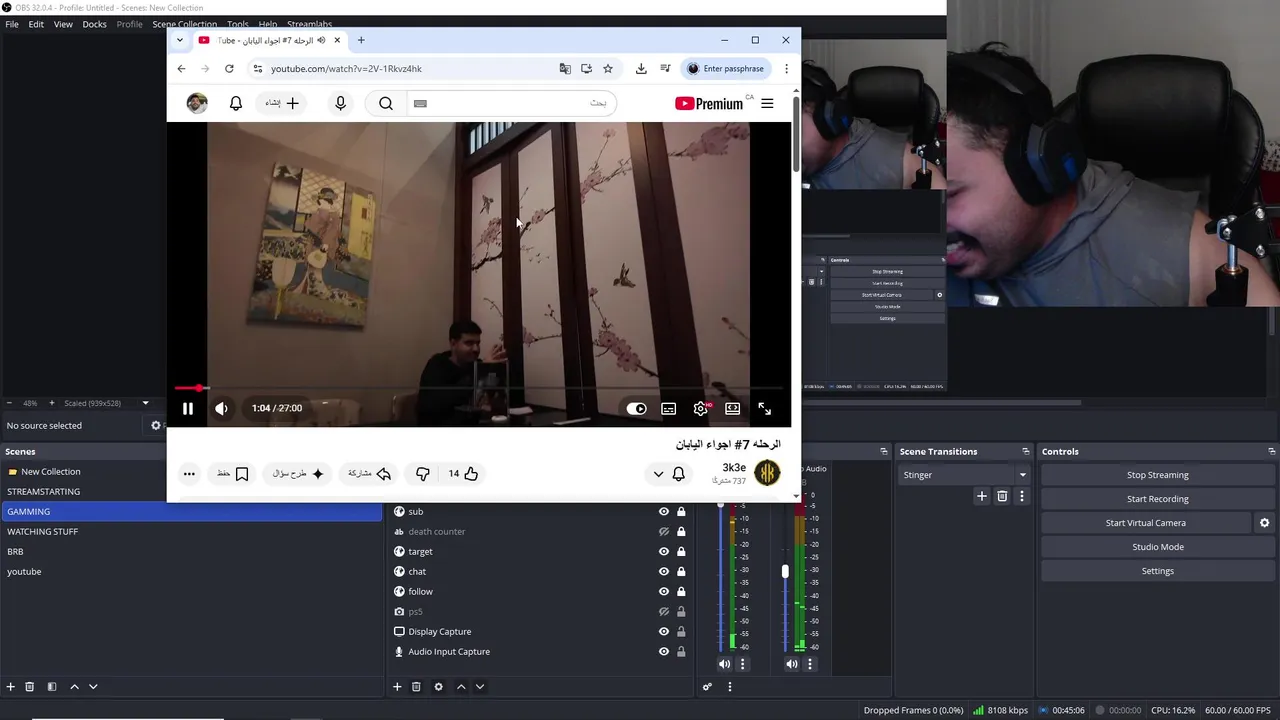Viewport: 1280px width, 720px height.
Task: Add a new scene transition
Action: [982, 496]
